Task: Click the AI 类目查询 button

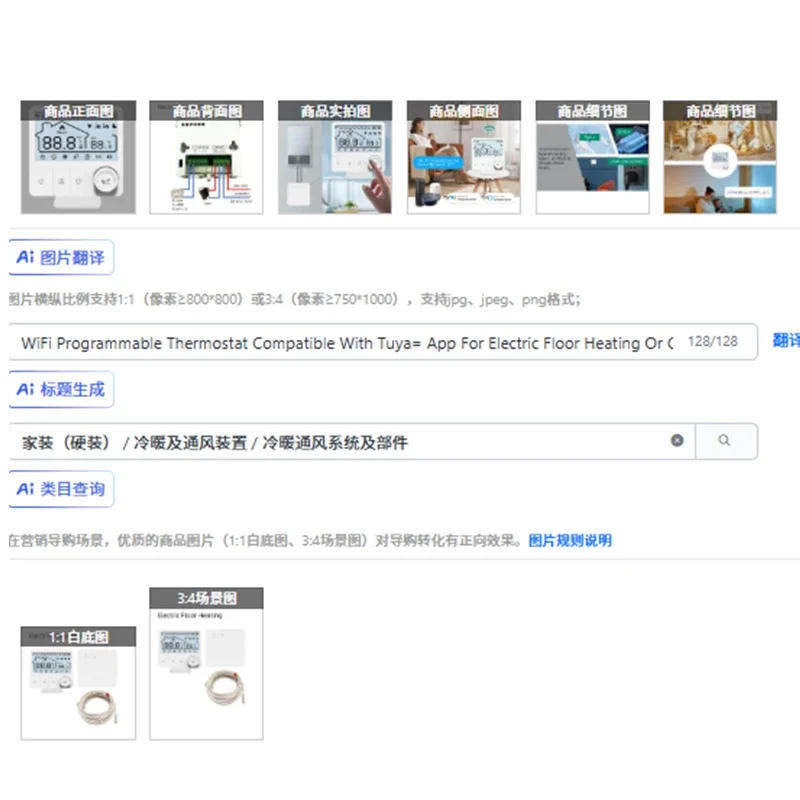Action: [x=61, y=489]
